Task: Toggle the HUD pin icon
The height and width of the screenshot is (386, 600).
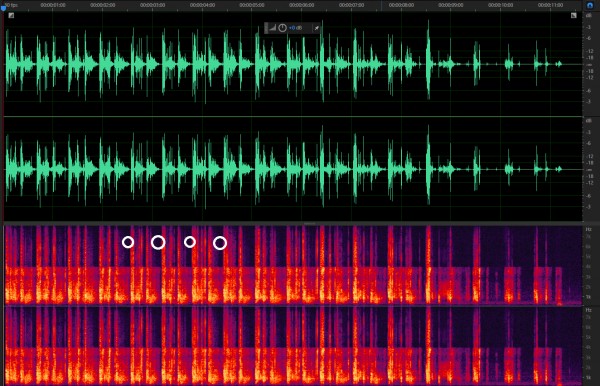Action: pyautogui.click(x=316, y=28)
